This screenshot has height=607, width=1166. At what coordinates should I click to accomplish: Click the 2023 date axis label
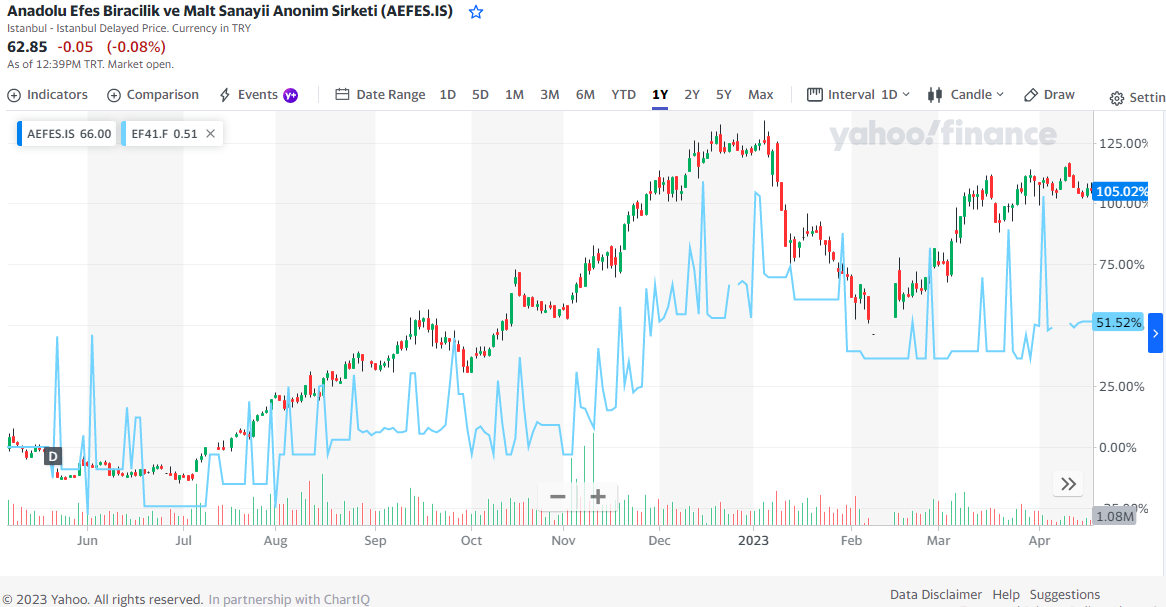coord(753,541)
